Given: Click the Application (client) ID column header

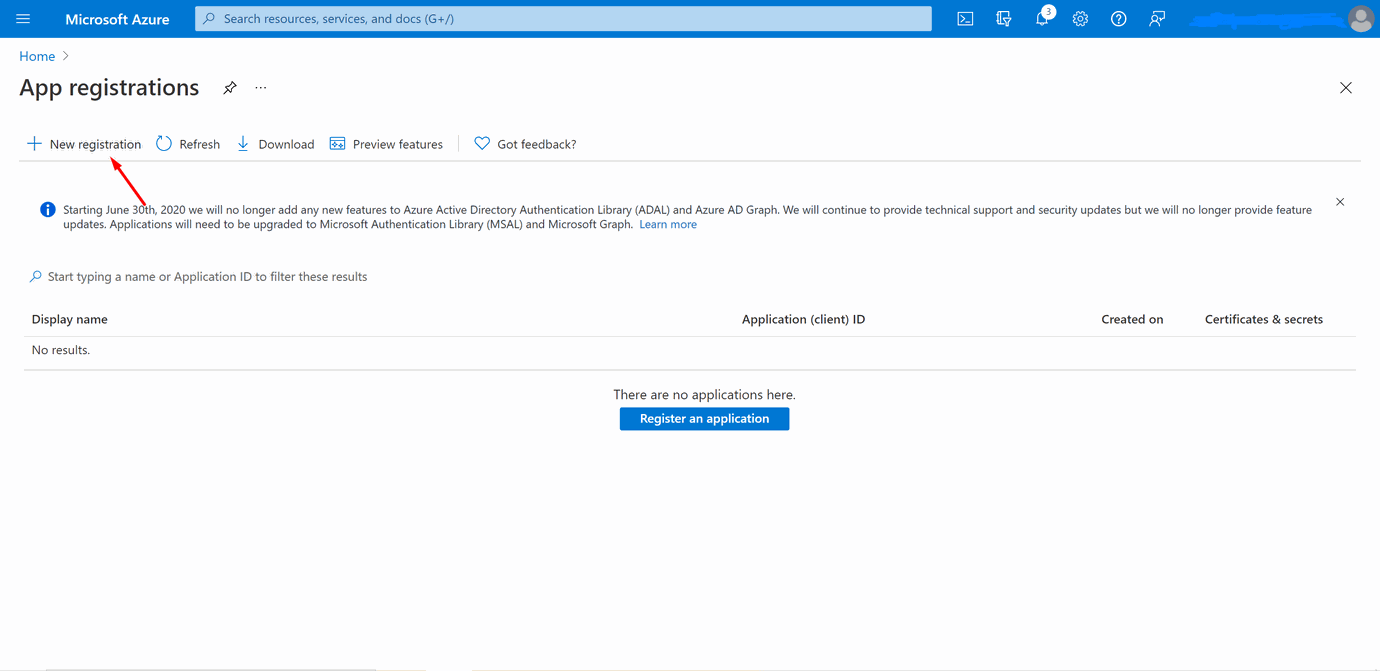Looking at the screenshot, I should click(x=803, y=320).
